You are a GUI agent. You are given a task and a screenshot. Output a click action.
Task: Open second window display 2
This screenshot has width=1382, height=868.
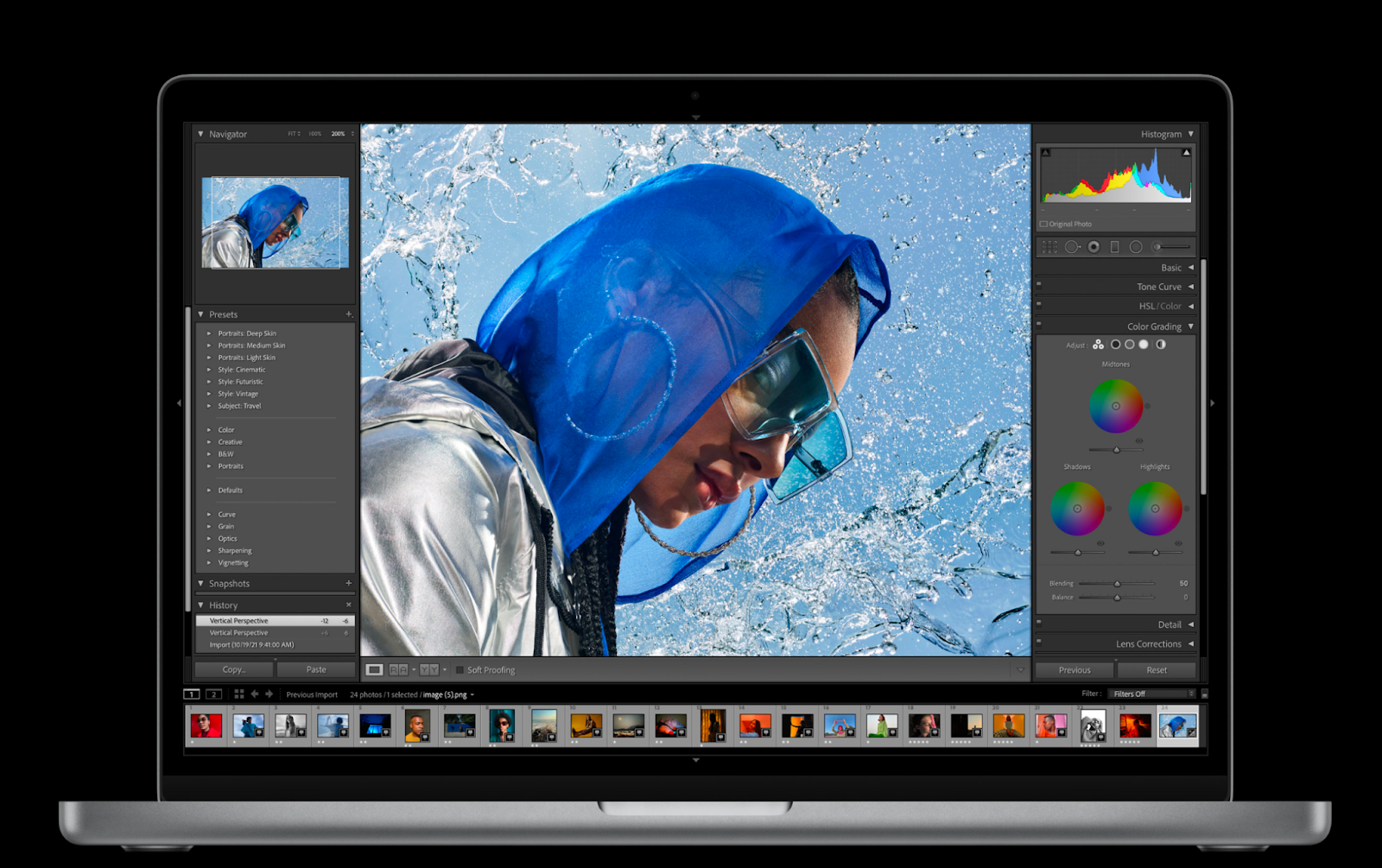coord(213,694)
